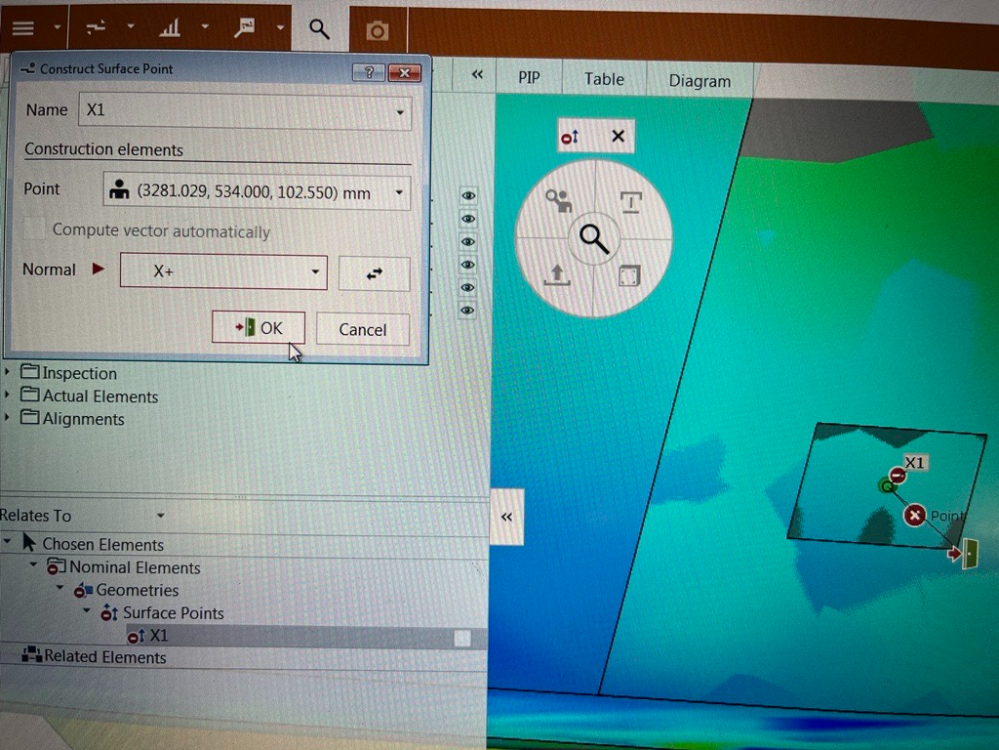999x750 pixels.
Task: Select magnifier search icon in top toolbar
Action: pyautogui.click(x=319, y=30)
